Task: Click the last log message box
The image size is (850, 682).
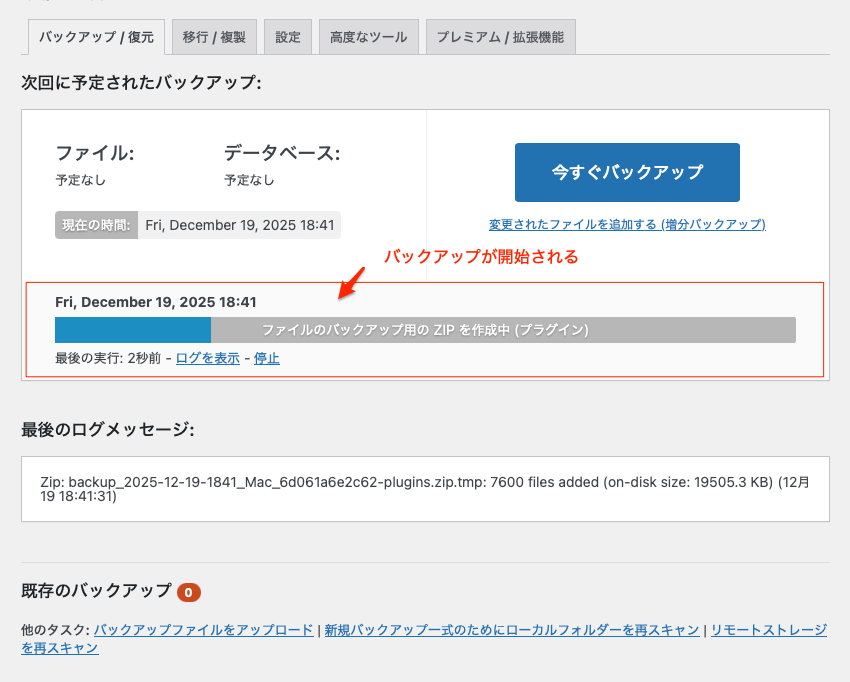Action: 425,489
